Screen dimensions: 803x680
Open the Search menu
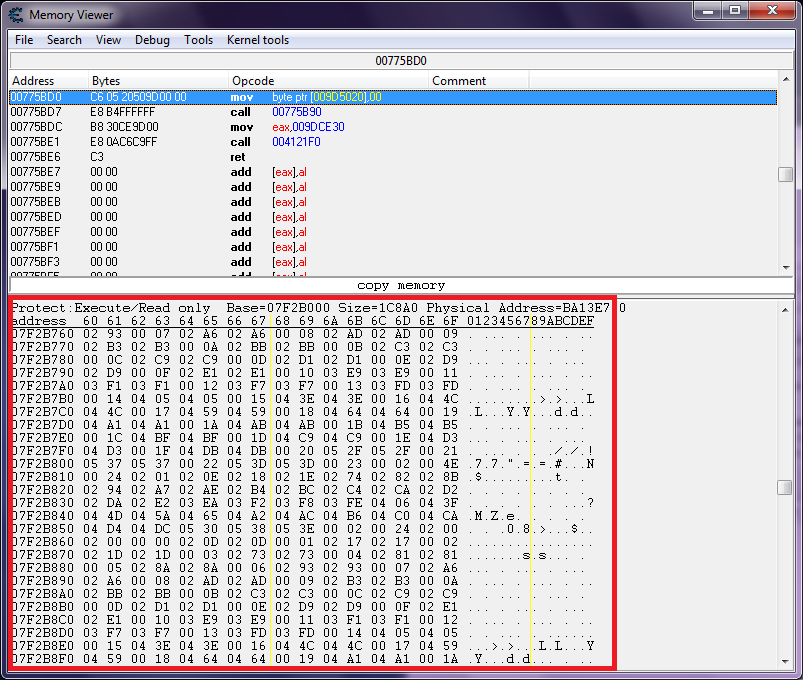click(64, 40)
